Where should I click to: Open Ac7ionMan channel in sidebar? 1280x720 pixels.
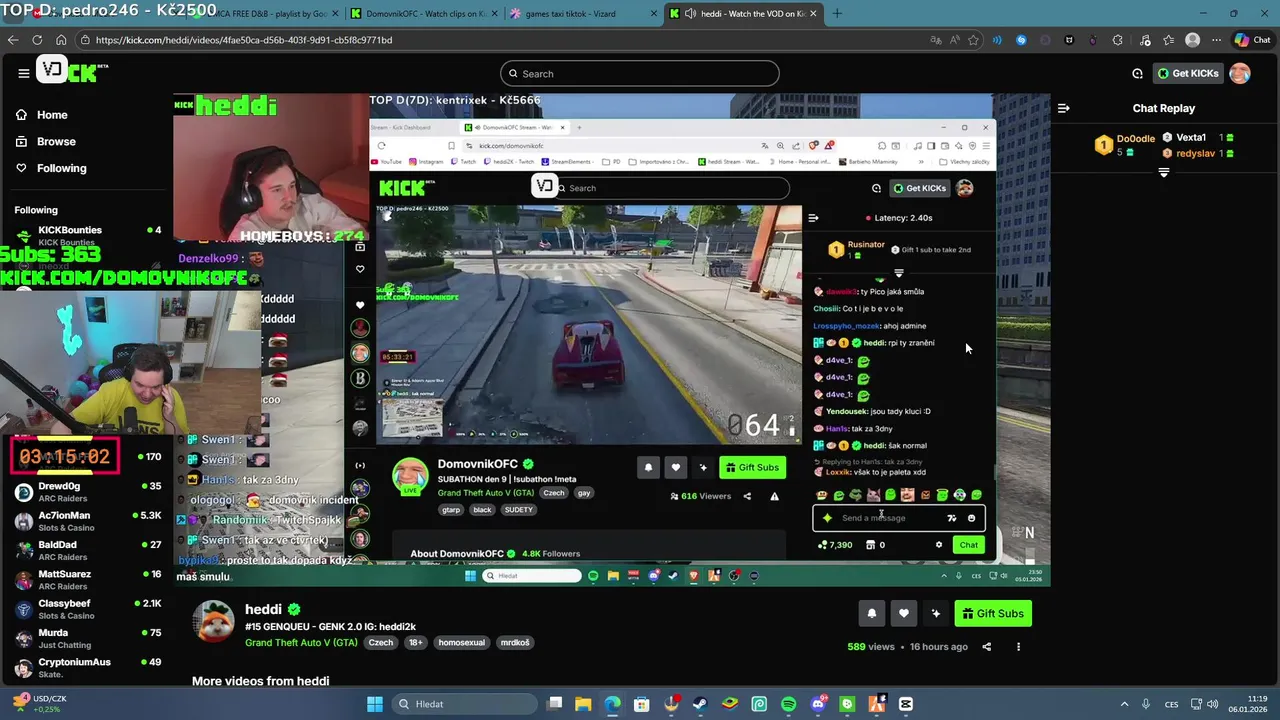pyautogui.click(x=87, y=521)
